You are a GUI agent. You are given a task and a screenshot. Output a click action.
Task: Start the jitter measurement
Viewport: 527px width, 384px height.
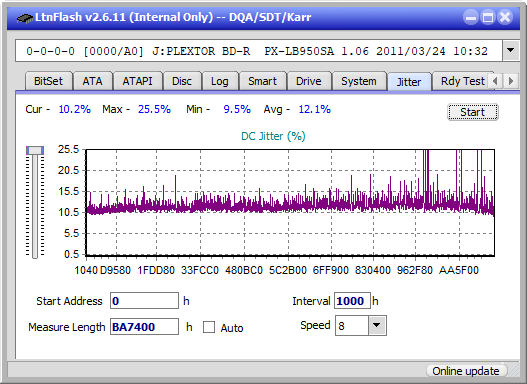[473, 112]
